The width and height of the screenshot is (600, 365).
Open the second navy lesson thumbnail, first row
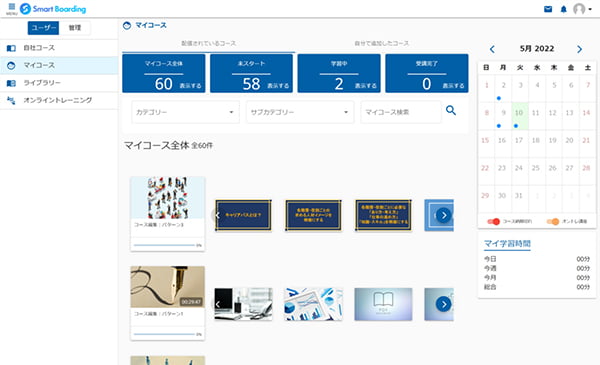(313, 215)
